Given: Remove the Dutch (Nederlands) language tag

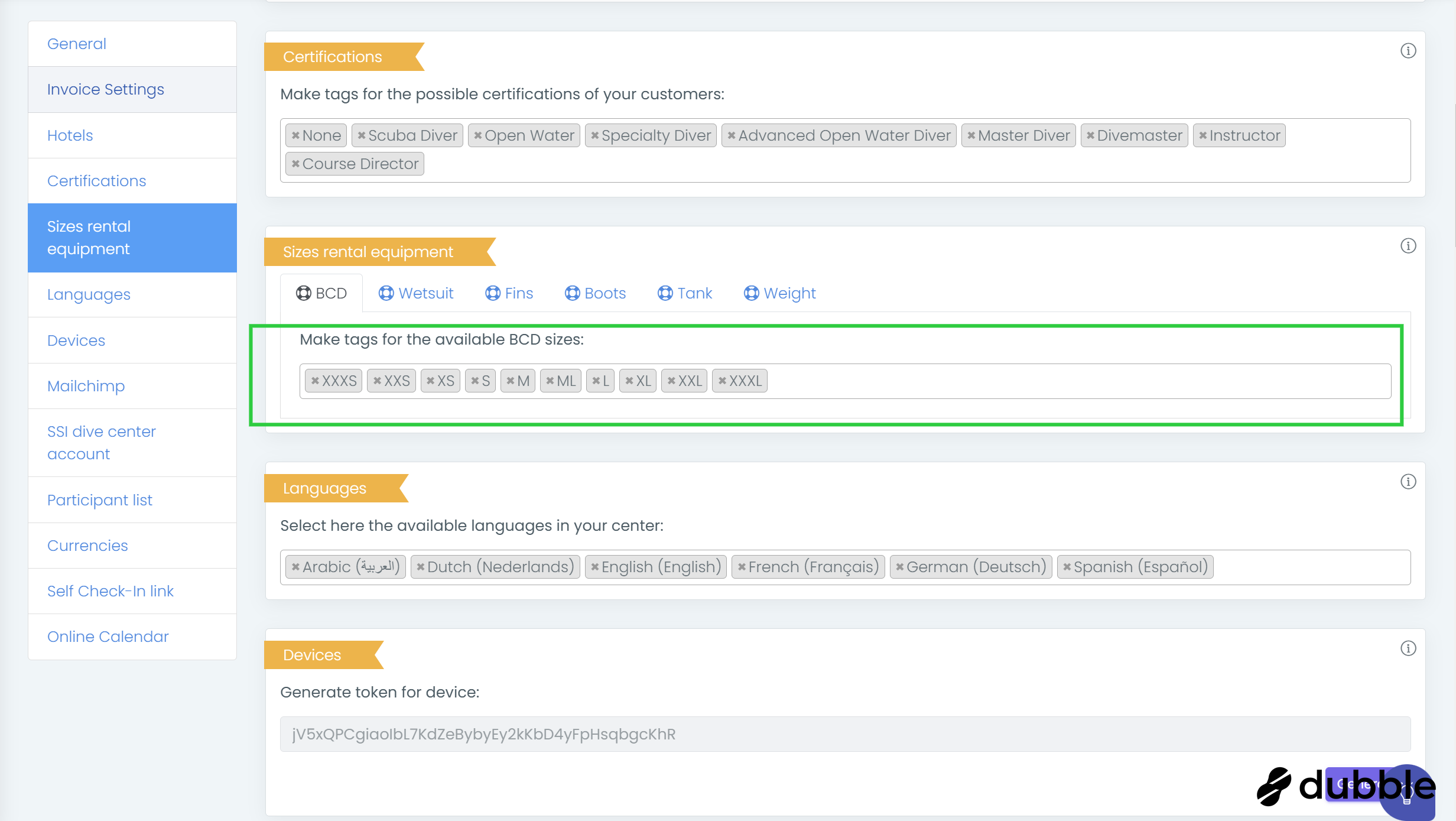Looking at the screenshot, I should coord(420,567).
